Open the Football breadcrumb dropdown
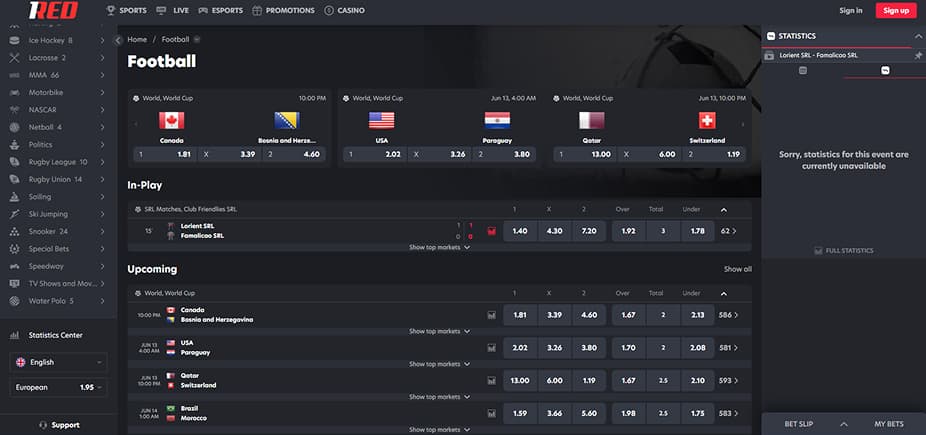This screenshot has height=435, width=926. pos(197,40)
